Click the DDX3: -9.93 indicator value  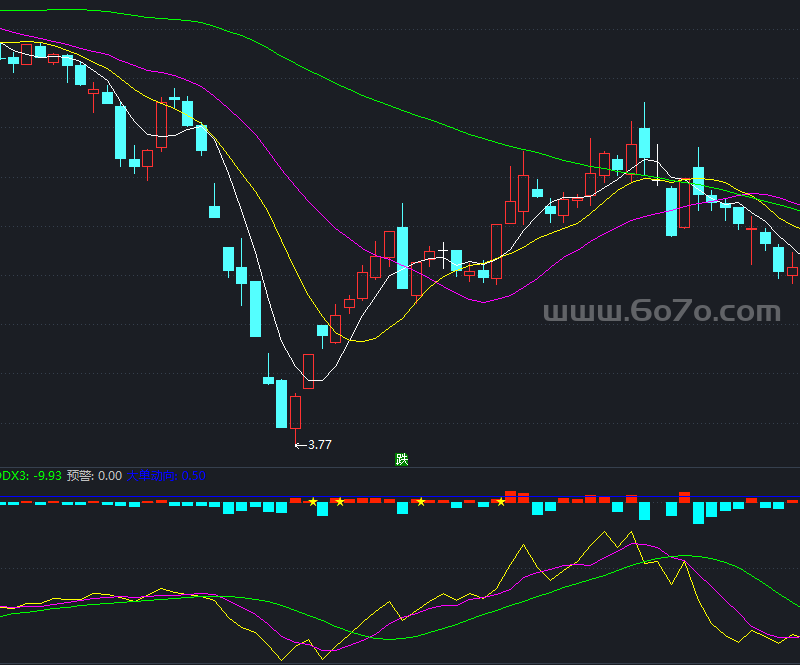pos(31,476)
